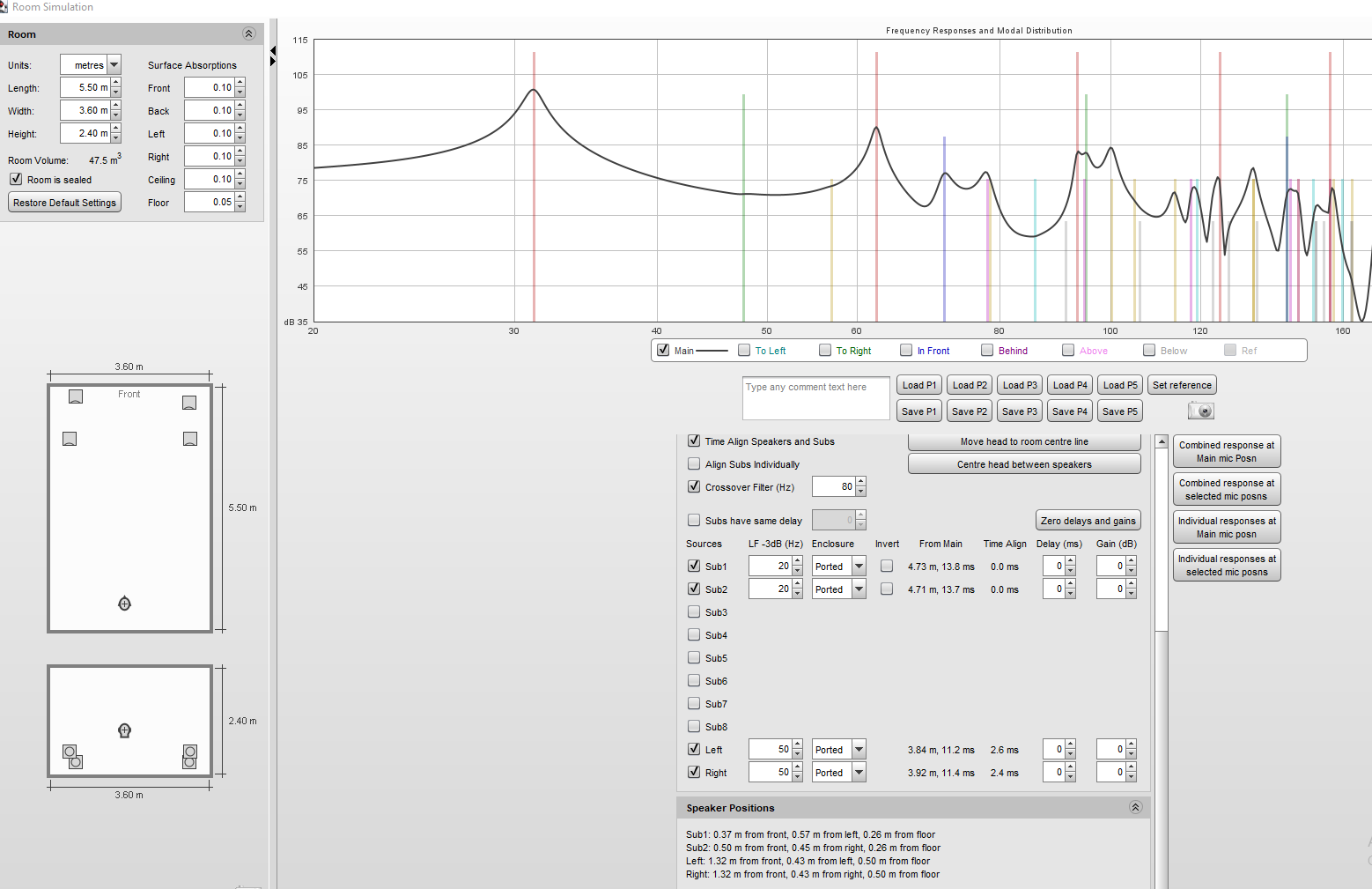Open Right speaker enclosure dropdown

[x=859, y=773]
